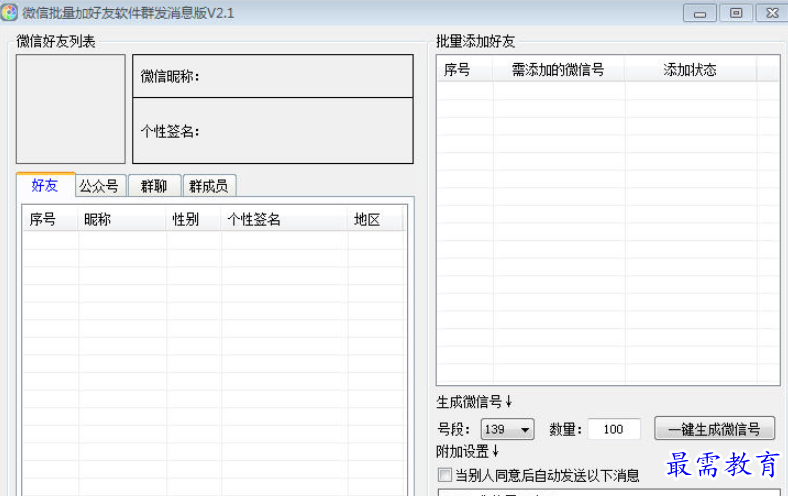
Task: Switch to the 好友 tab
Action: (45, 185)
